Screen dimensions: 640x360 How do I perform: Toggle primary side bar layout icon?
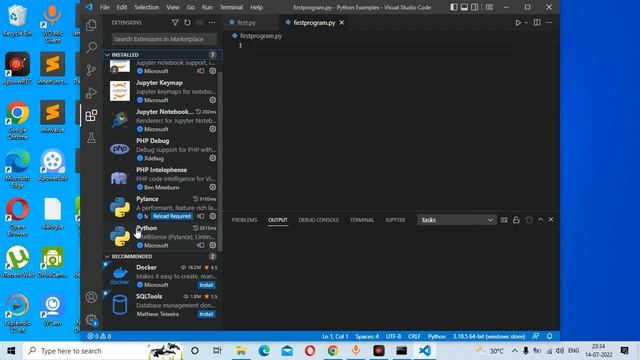454,7
